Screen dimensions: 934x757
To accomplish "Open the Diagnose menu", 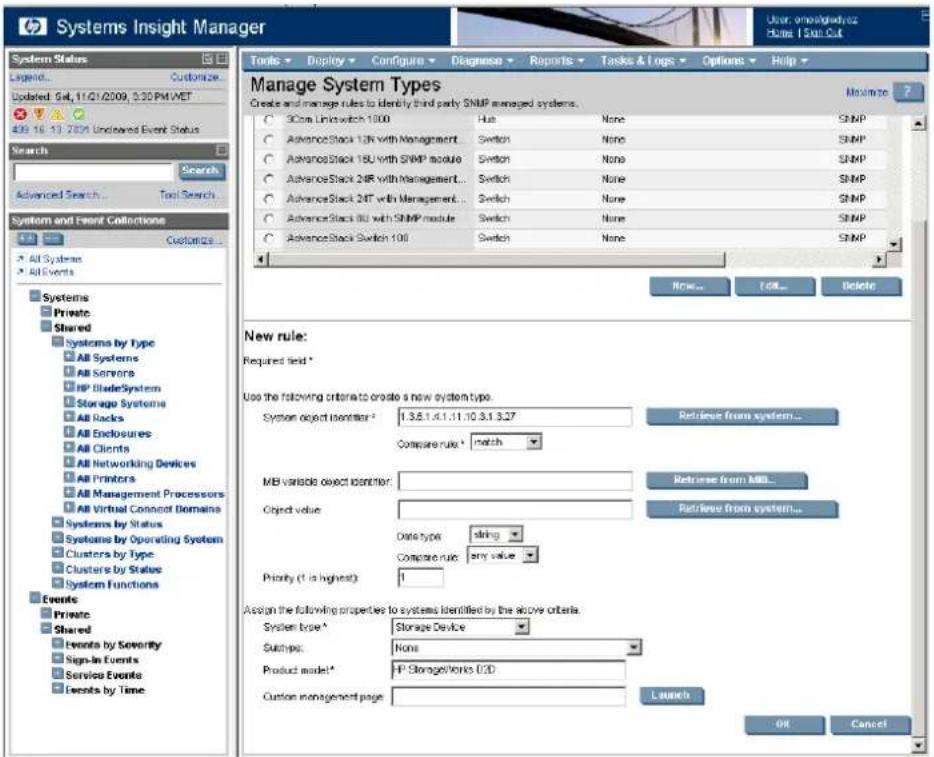I will [482, 61].
